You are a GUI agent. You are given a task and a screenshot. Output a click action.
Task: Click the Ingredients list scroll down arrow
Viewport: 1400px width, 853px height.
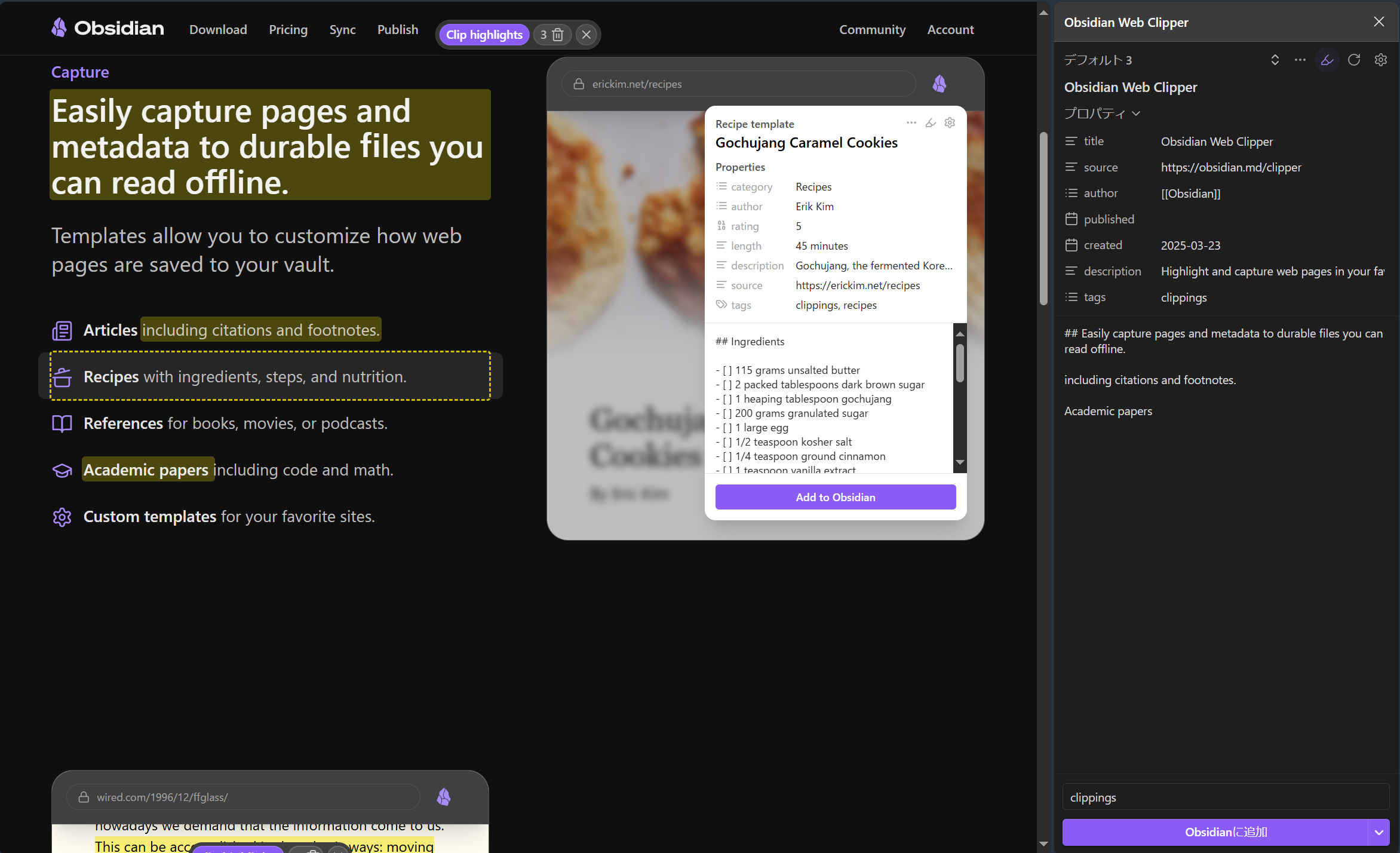tap(960, 462)
